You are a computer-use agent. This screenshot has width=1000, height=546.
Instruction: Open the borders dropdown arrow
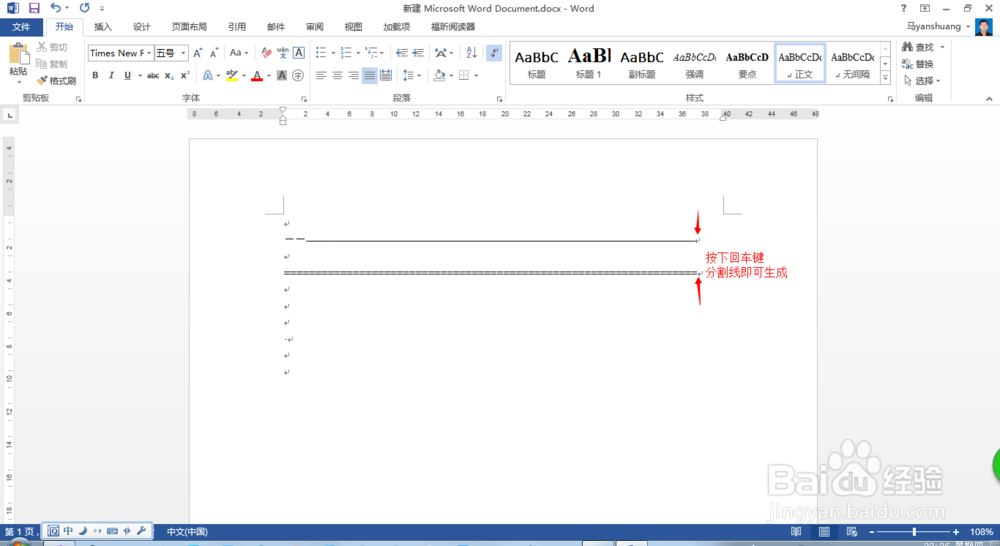tap(476, 76)
